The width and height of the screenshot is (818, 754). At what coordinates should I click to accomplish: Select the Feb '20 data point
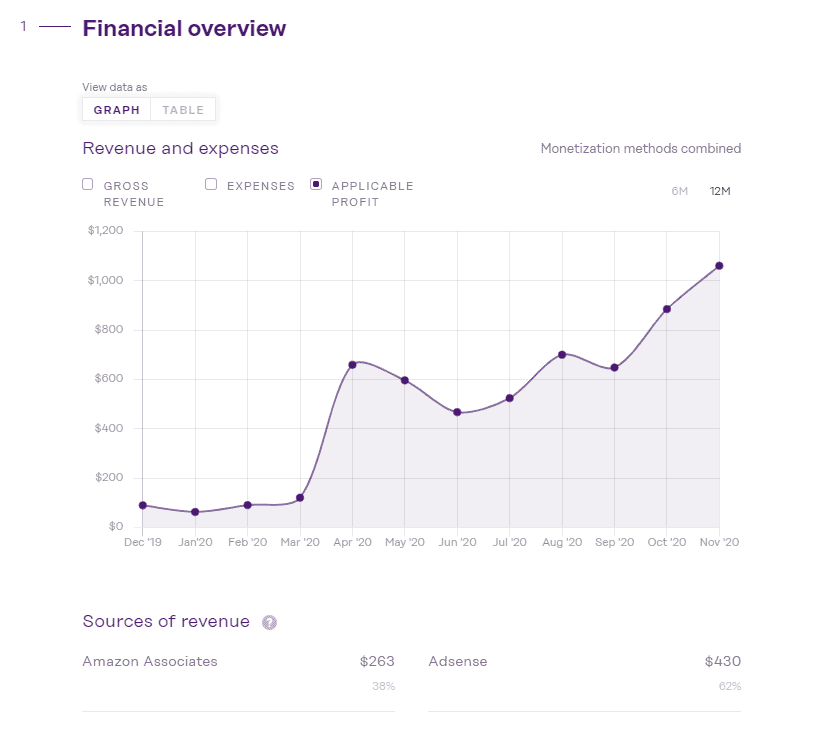[x=247, y=505]
